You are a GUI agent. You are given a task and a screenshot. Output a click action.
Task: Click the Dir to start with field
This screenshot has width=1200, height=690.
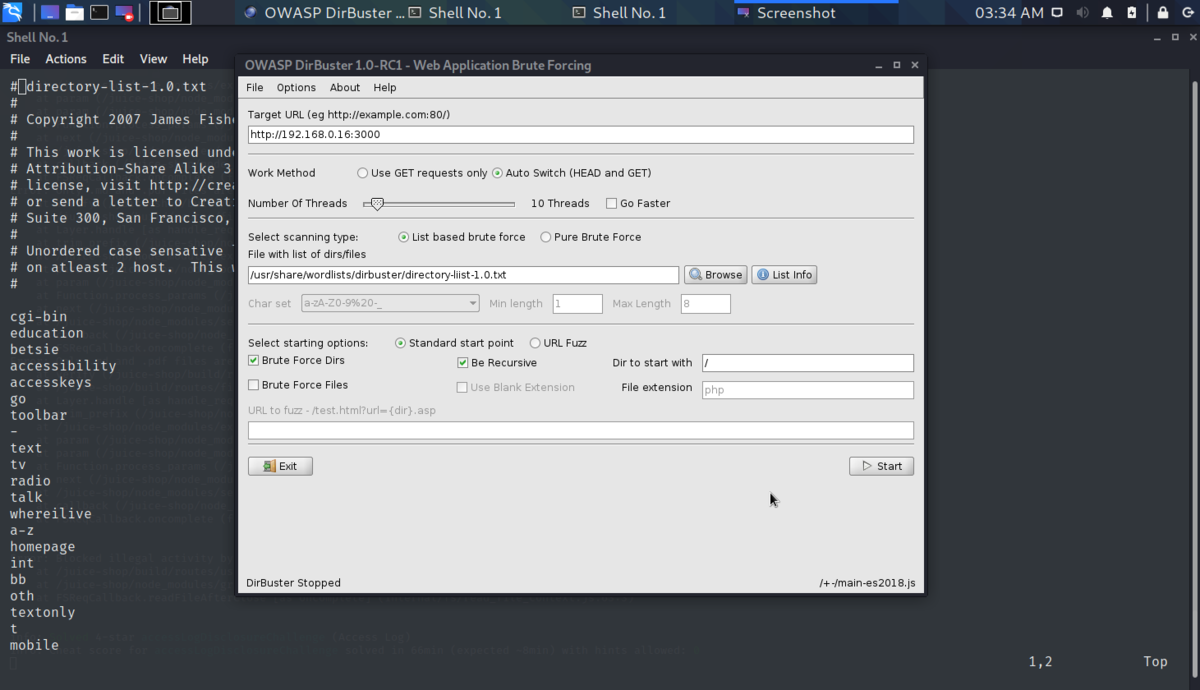(808, 363)
